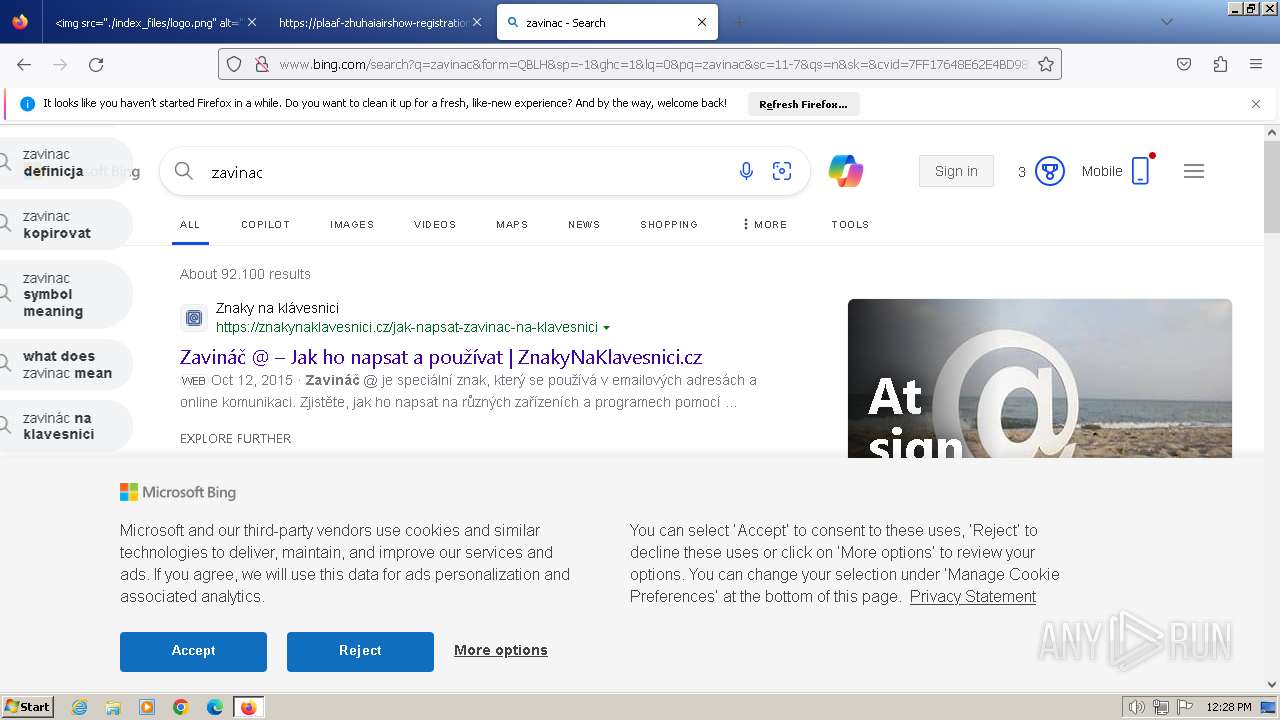The height and width of the screenshot is (720, 1280).
Task: Reload the page with the refresh icon
Action: click(x=96, y=64)
